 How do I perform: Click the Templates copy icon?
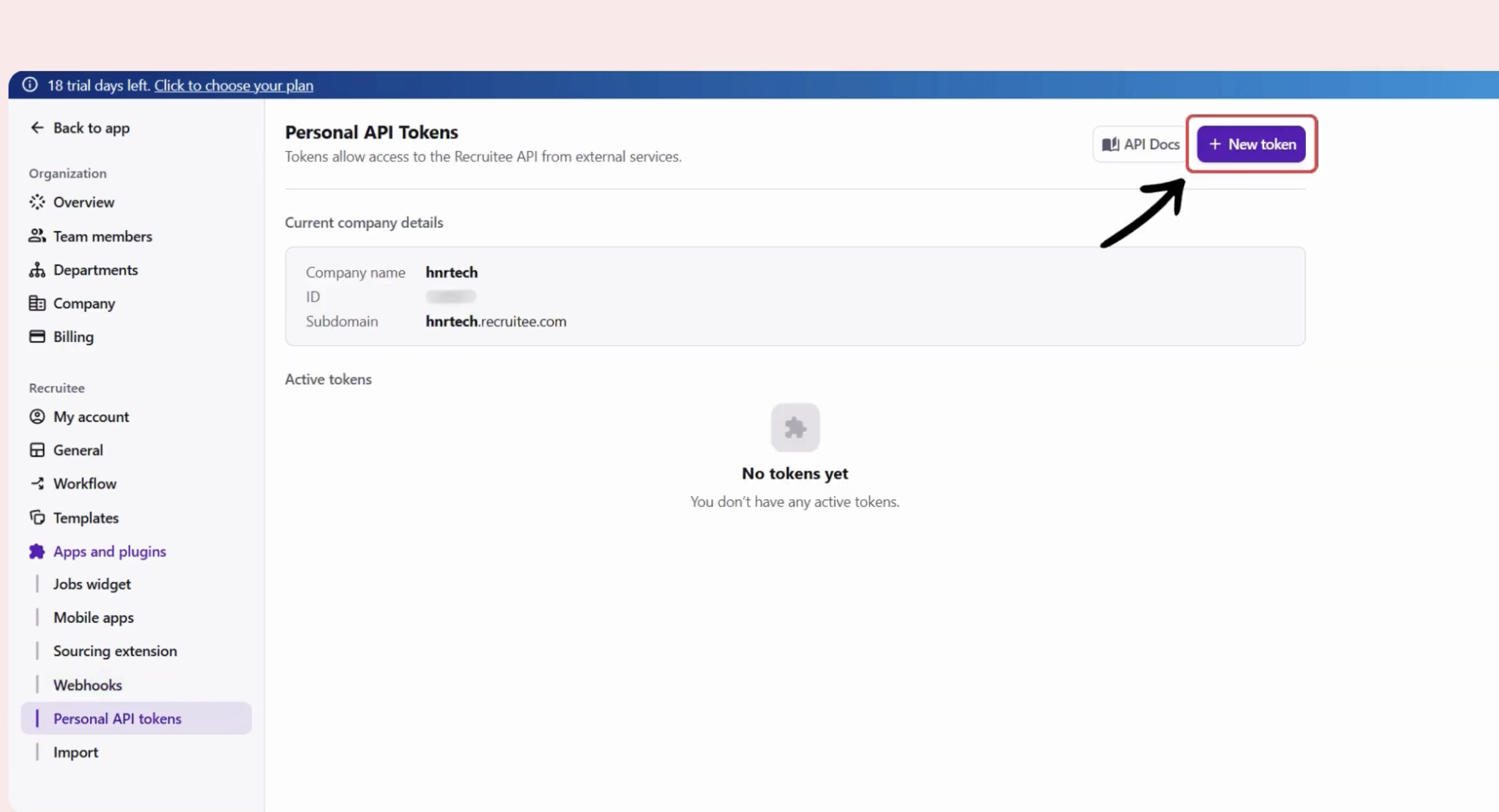36,517
